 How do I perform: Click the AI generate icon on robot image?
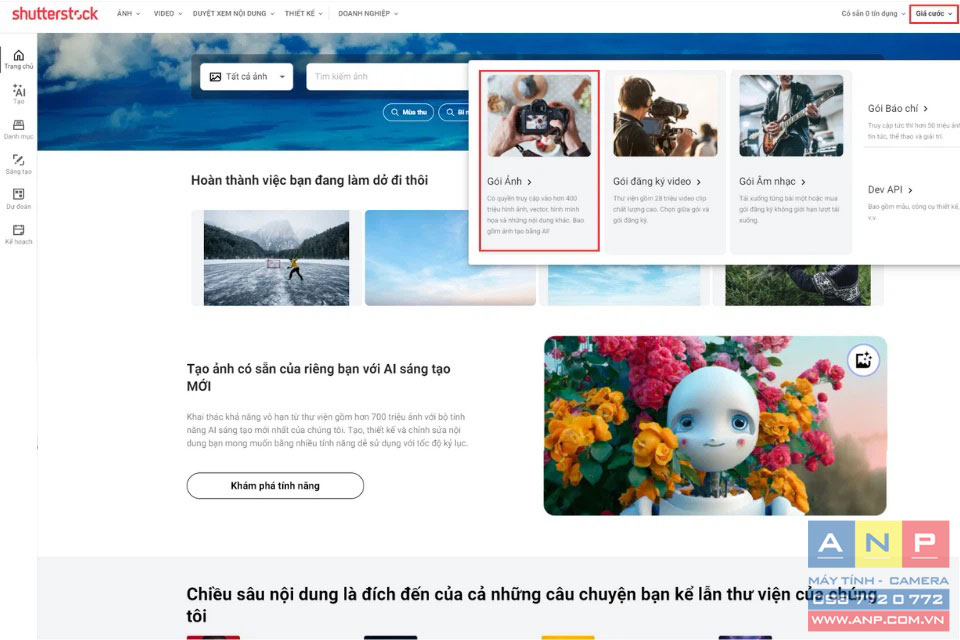tap(863, 360)
